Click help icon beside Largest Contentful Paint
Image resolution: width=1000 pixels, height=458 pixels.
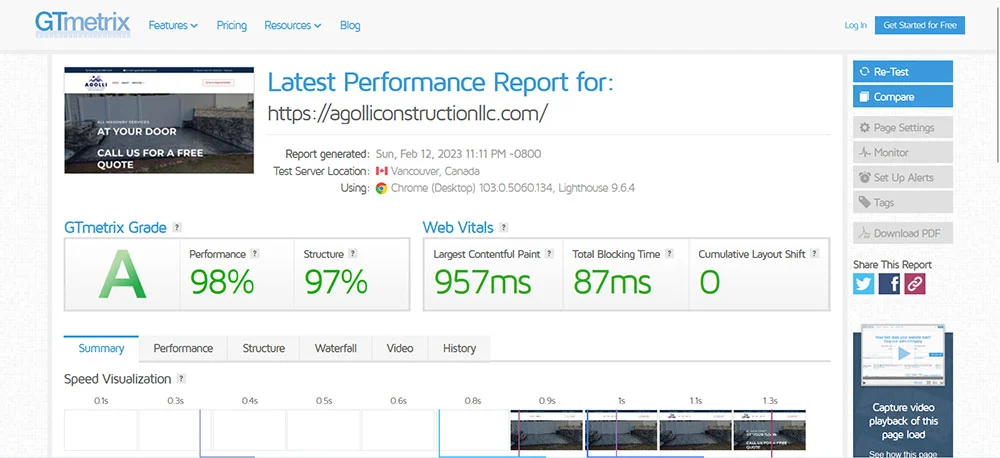coord(549,254)
